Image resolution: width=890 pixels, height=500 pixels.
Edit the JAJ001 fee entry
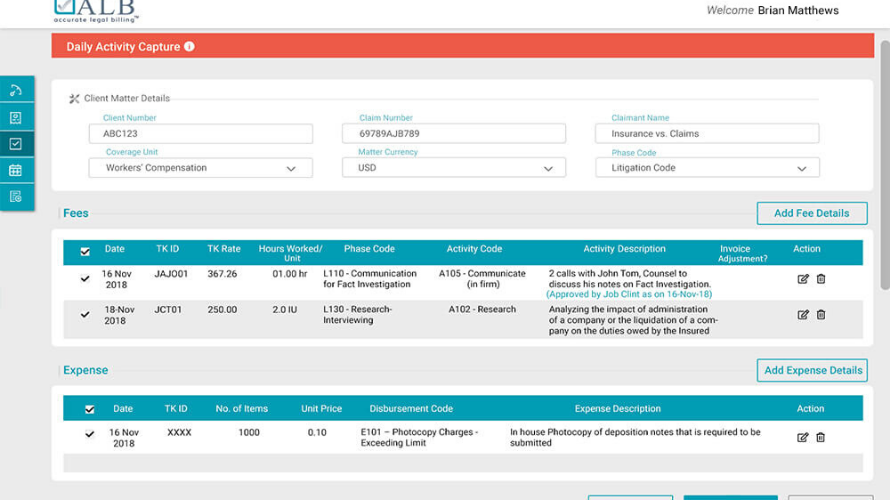(803, 279)
